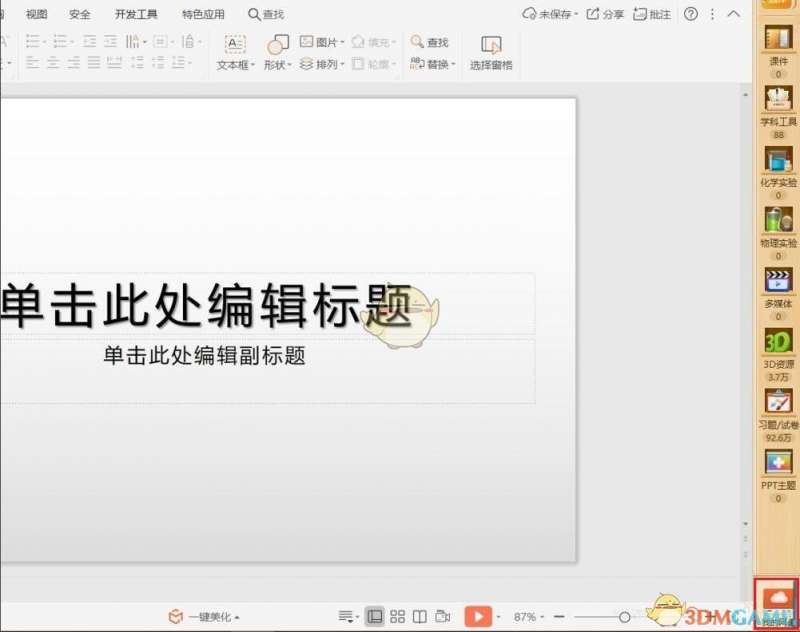Click the 选择窗格 button
This screenshot has width=800, height=632.
click(x=491, y=53)
